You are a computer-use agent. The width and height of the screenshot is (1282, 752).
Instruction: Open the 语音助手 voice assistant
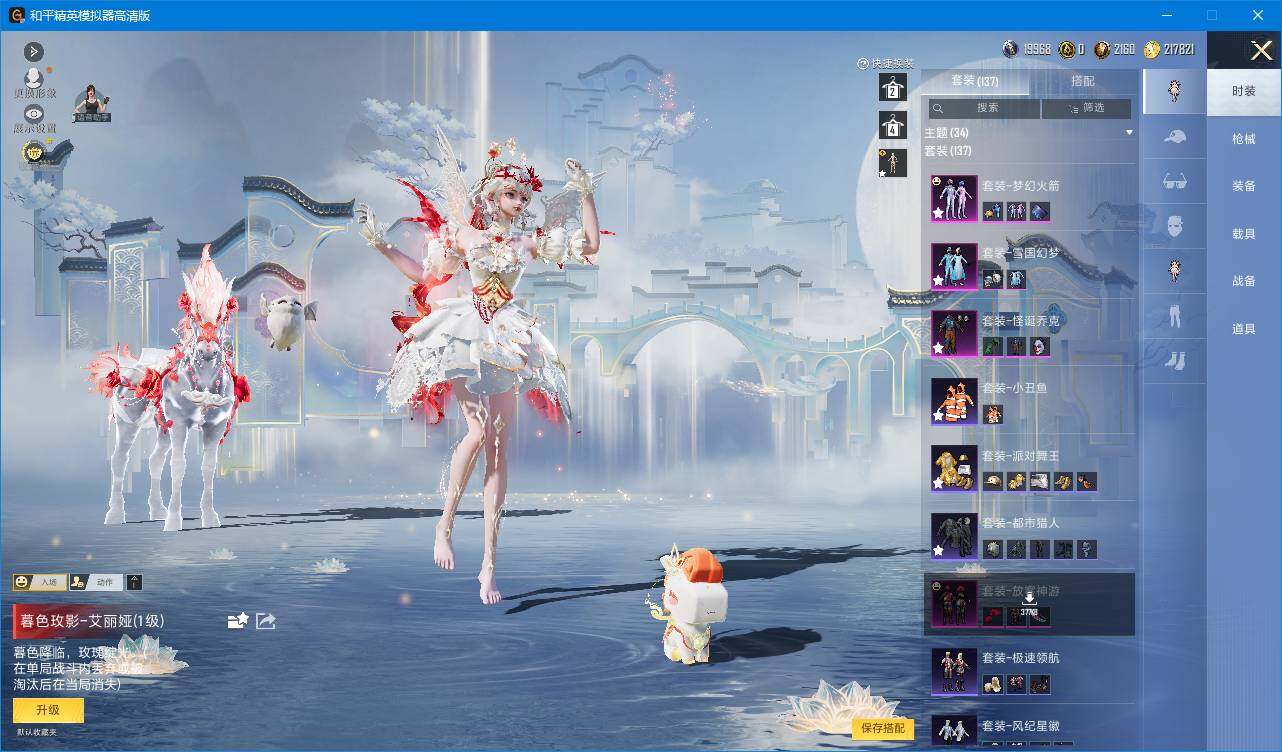click(x=92, y=103)
